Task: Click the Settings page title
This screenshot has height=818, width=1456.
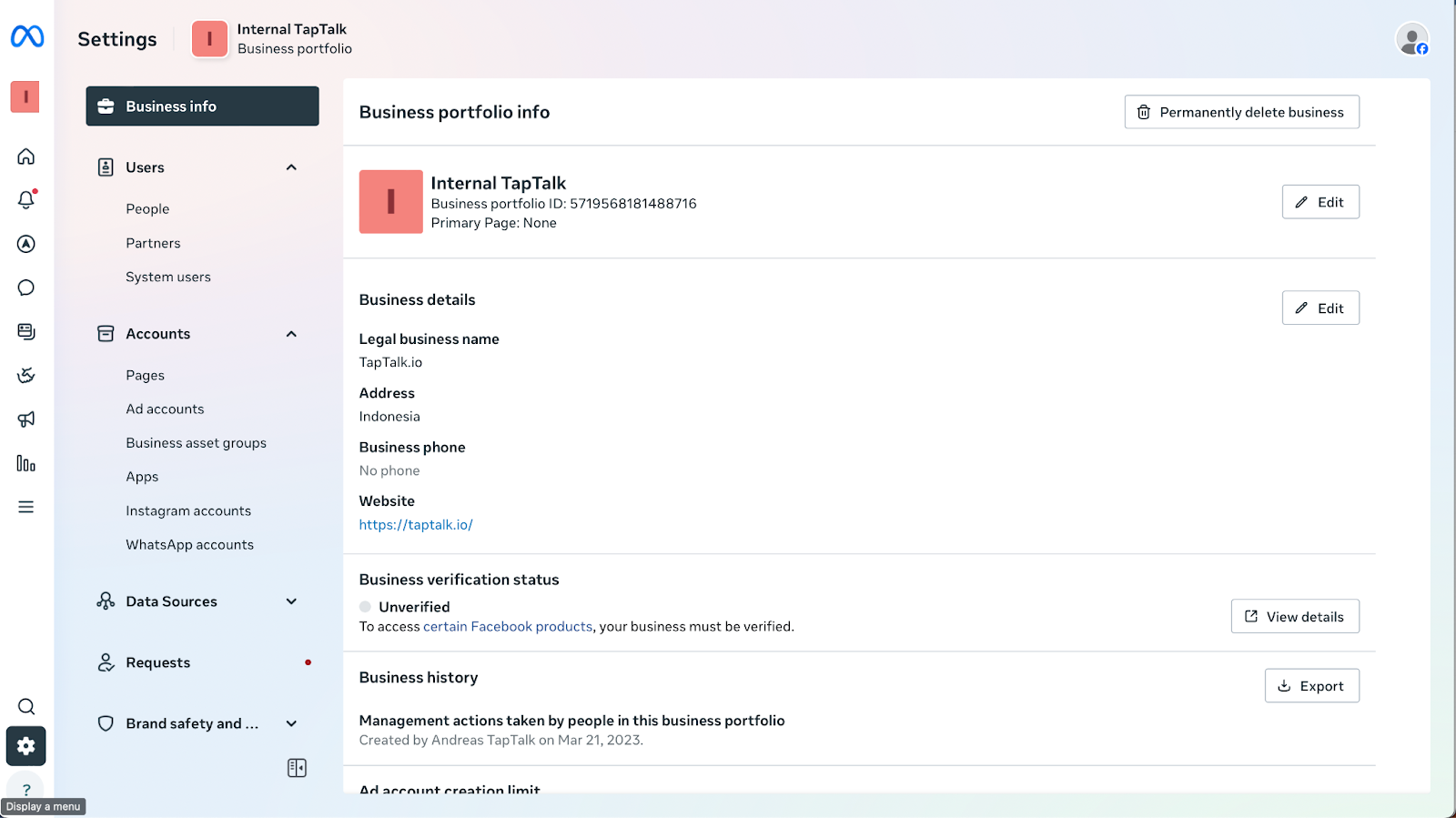Action: click(117, 39)
